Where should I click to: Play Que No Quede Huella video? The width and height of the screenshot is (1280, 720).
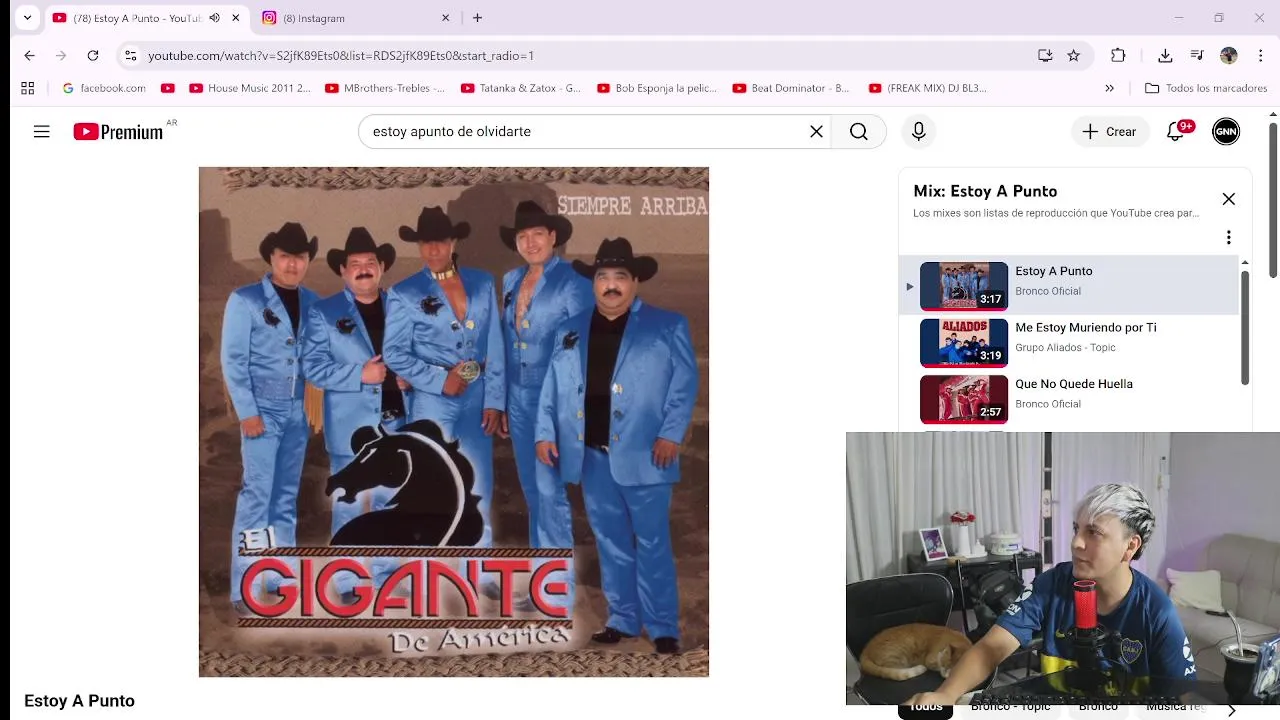click(964, 399)
